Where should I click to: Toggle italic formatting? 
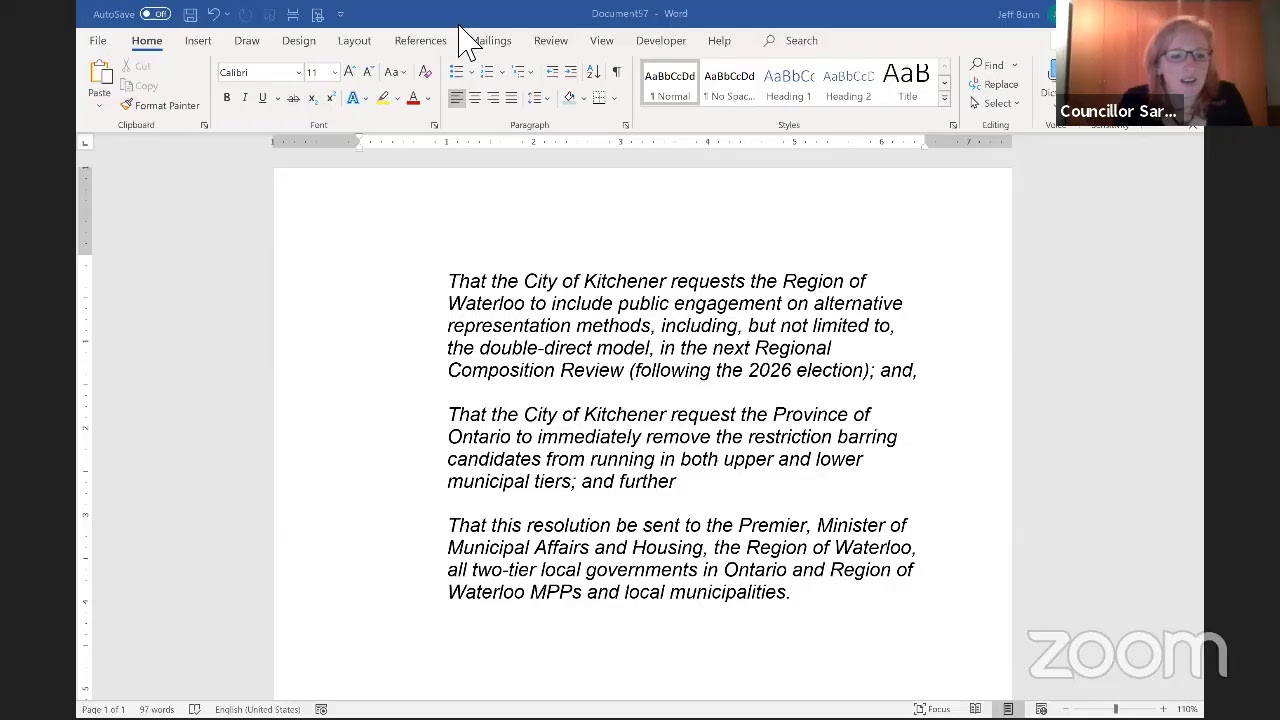point(245,98)
